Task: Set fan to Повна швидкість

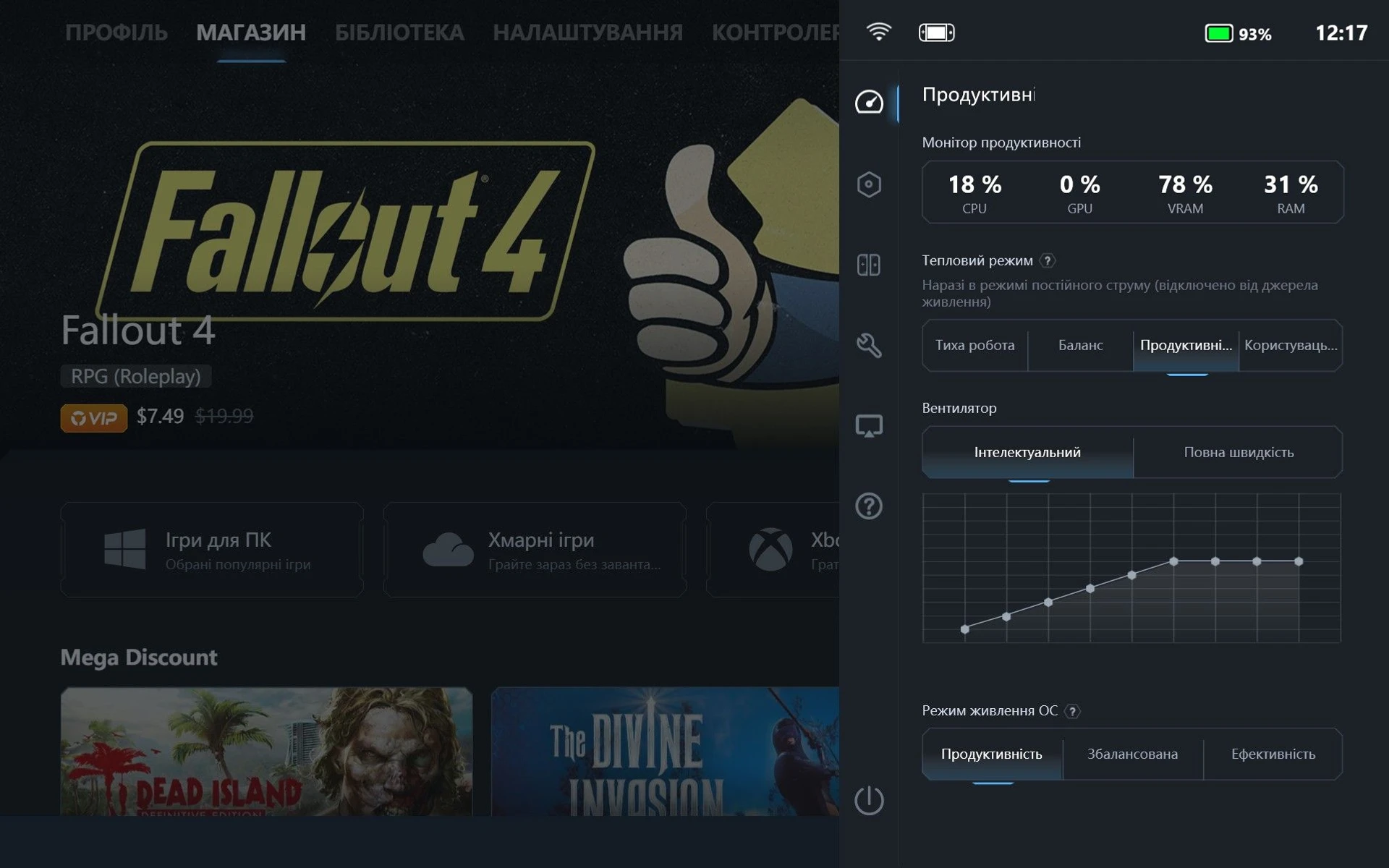Action: pos(1239,452)
